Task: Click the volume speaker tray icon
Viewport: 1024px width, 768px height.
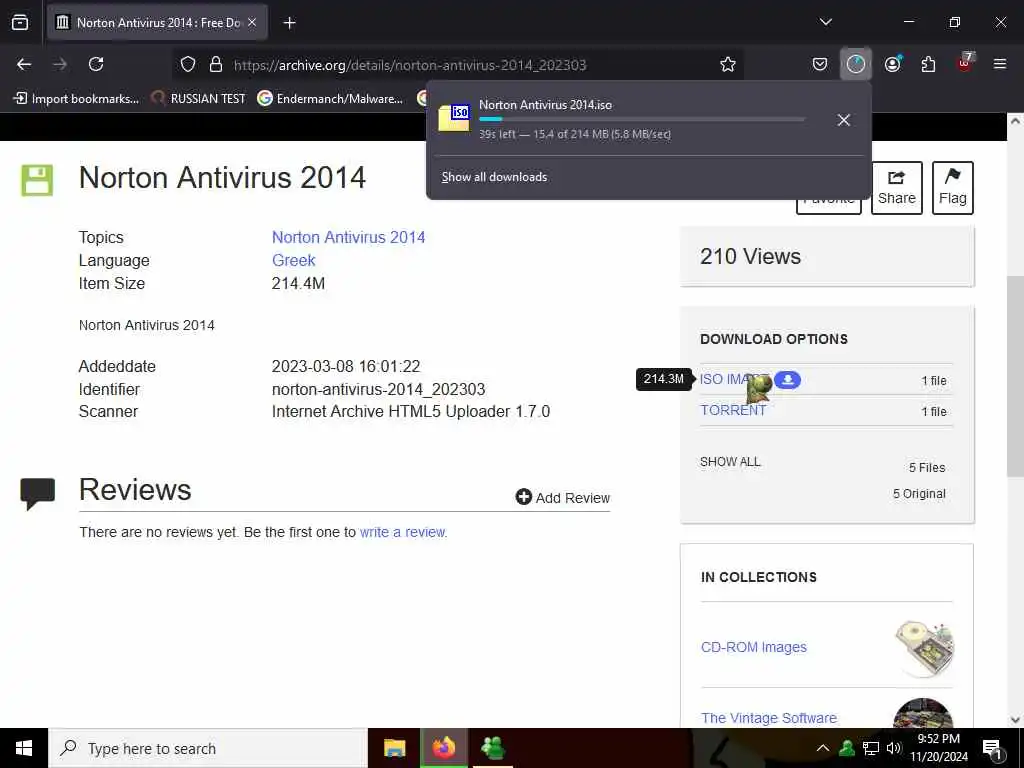Action: (894, 748)
